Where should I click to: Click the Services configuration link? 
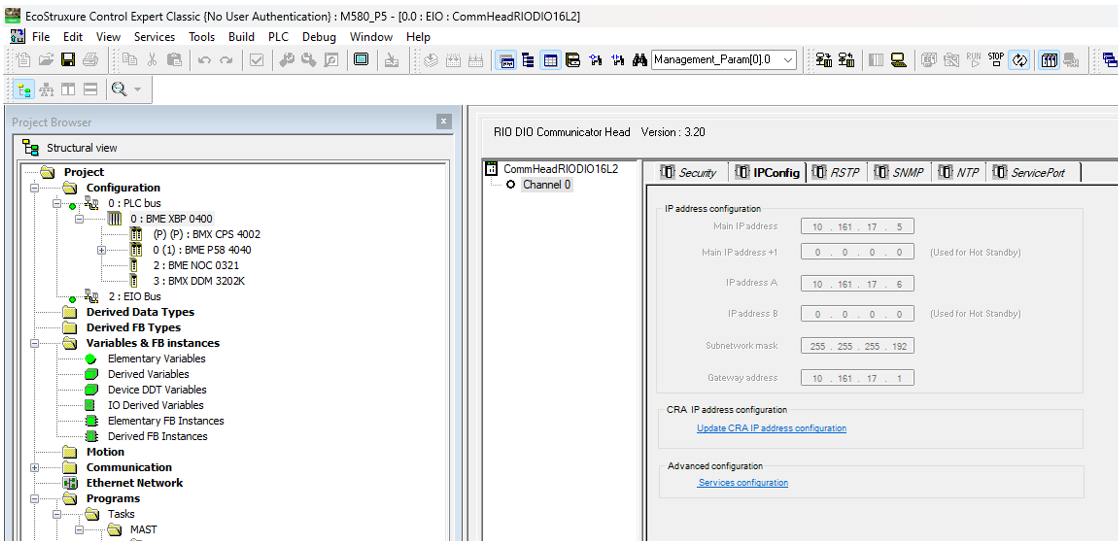pos(743,483)
